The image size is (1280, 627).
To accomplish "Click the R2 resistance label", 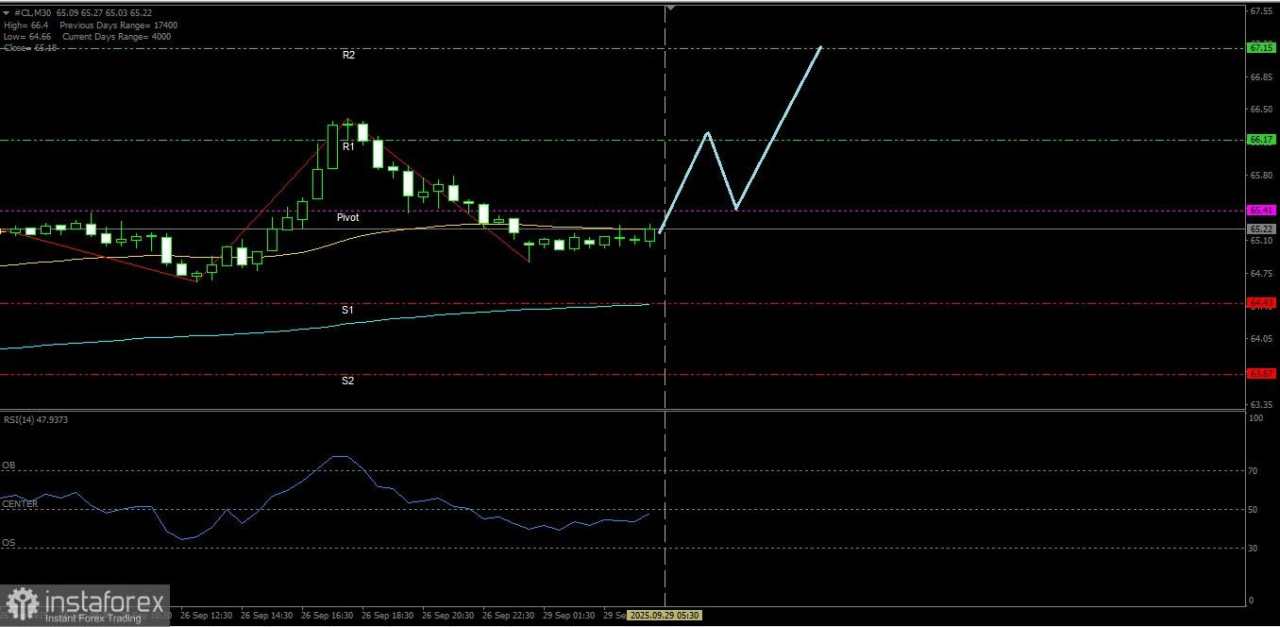I will coord(348,55).
